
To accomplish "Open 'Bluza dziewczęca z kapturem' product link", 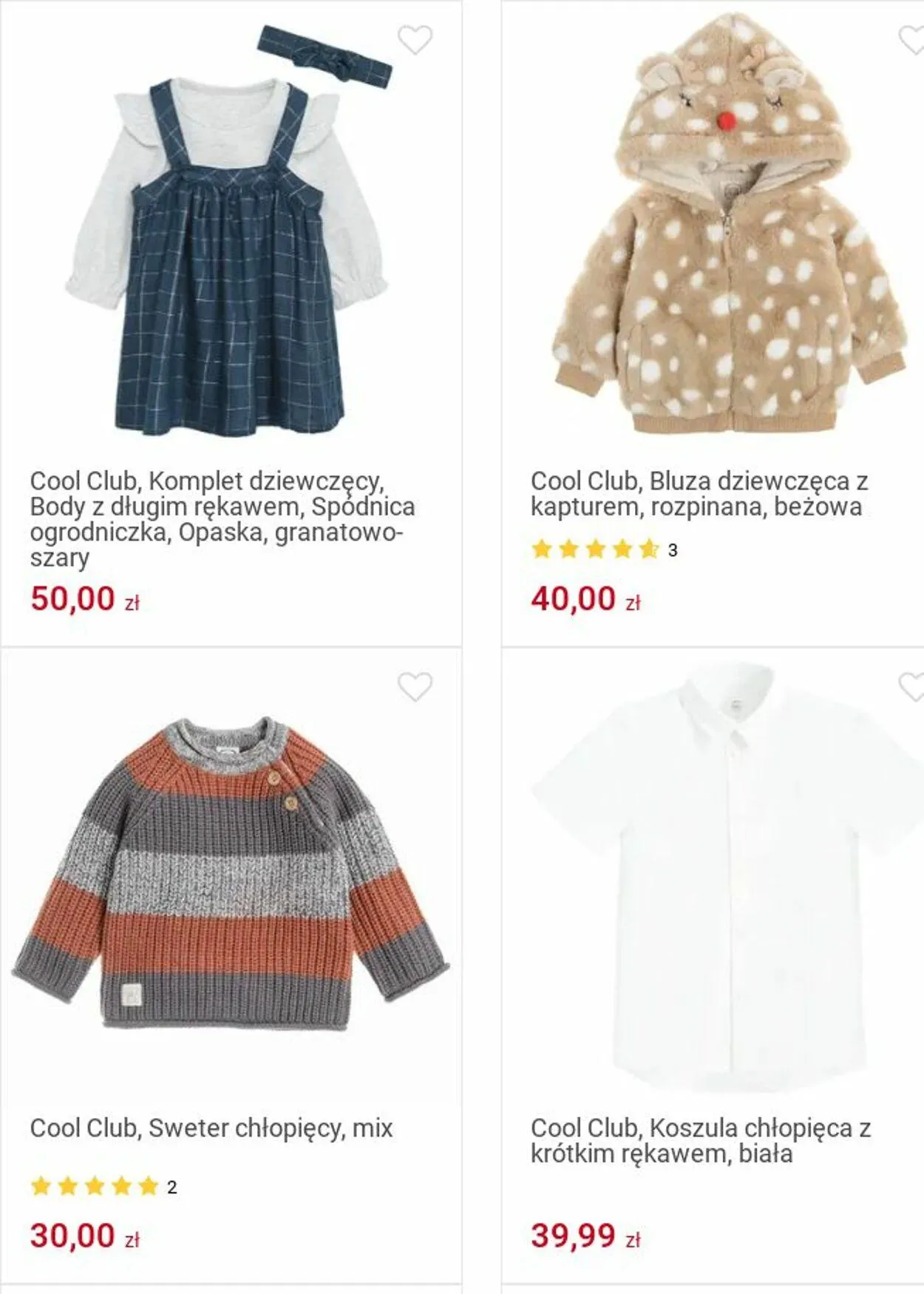I will (x=699, y=494).
